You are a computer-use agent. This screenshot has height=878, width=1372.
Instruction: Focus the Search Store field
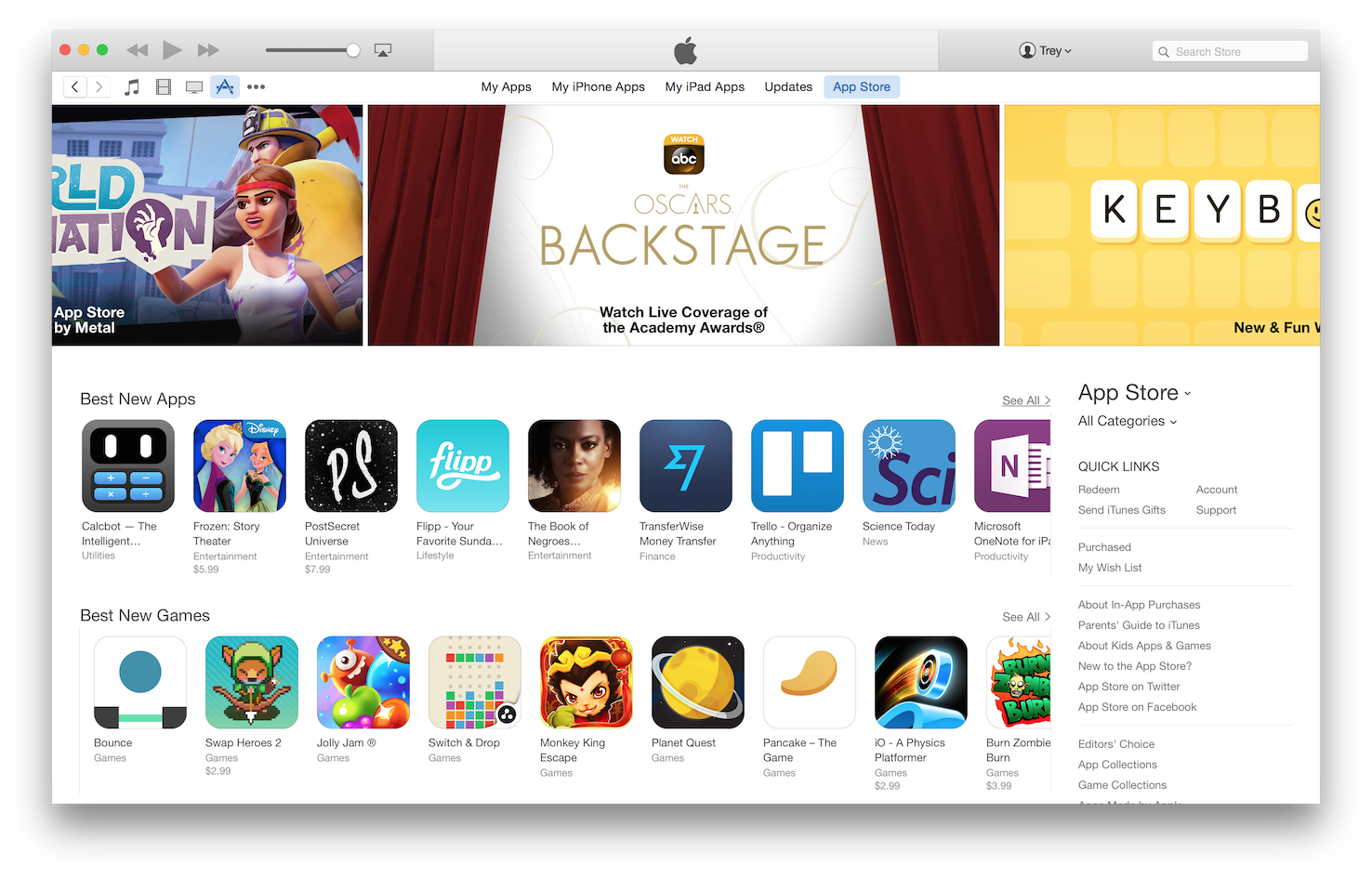pyautogui.click(x=1230, y=51)
